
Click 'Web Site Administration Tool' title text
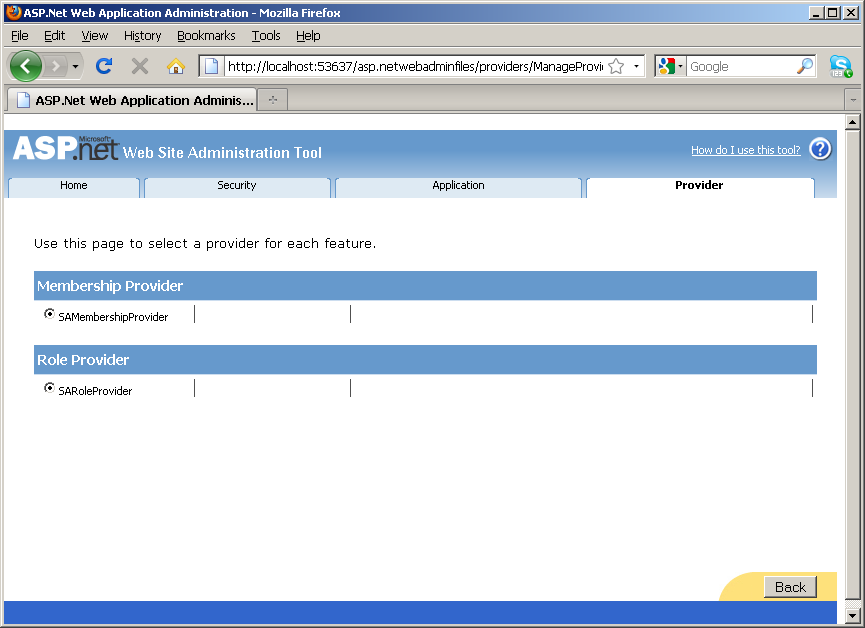click(222, 153)
